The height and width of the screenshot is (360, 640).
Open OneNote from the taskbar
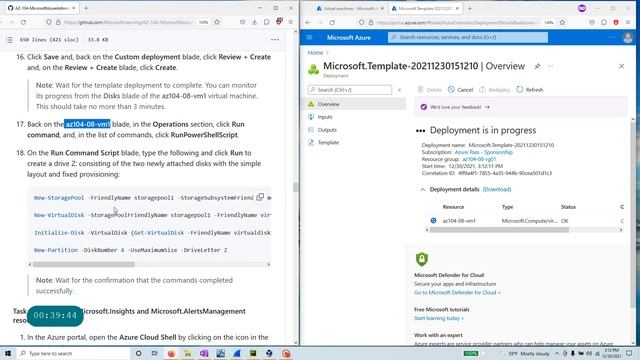tap(204, 353)
